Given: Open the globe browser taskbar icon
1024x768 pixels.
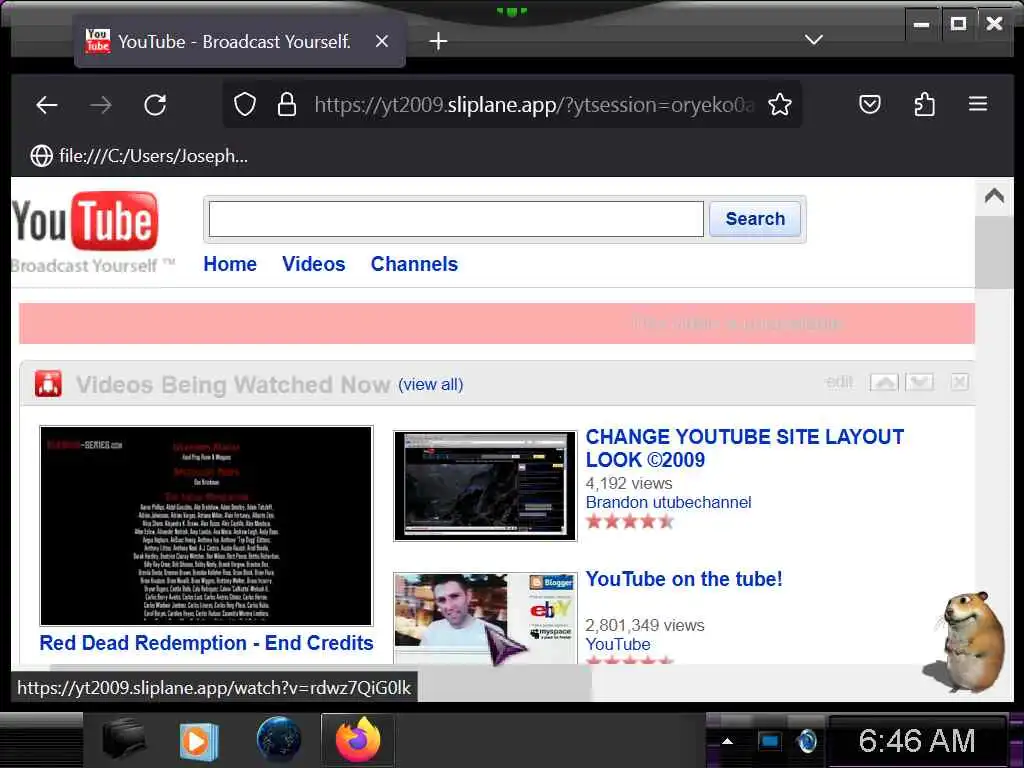Looking at the screenshot, I should point(279,740).
